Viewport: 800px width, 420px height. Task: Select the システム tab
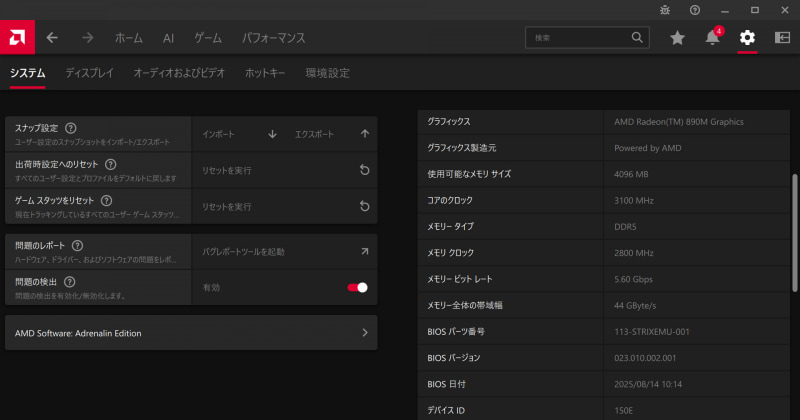coord(28,73)
